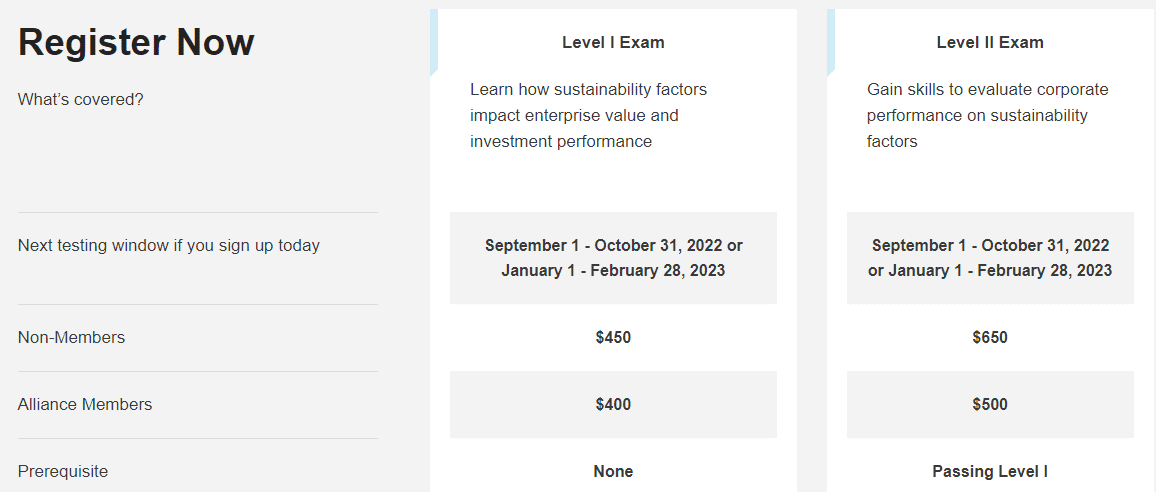The height and width of the screenshot is (492, 1156).
Task: Click the Level II testing window dates cell
Action: pyautogui.click(x=990, y=258)
